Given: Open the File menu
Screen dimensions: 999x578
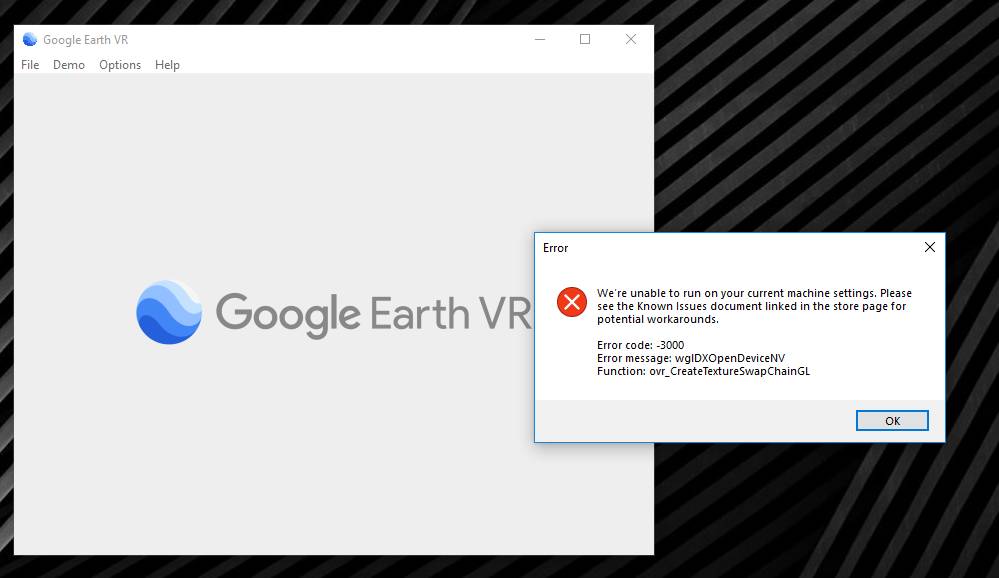Looking at the screenshot, I should (30, 64).
